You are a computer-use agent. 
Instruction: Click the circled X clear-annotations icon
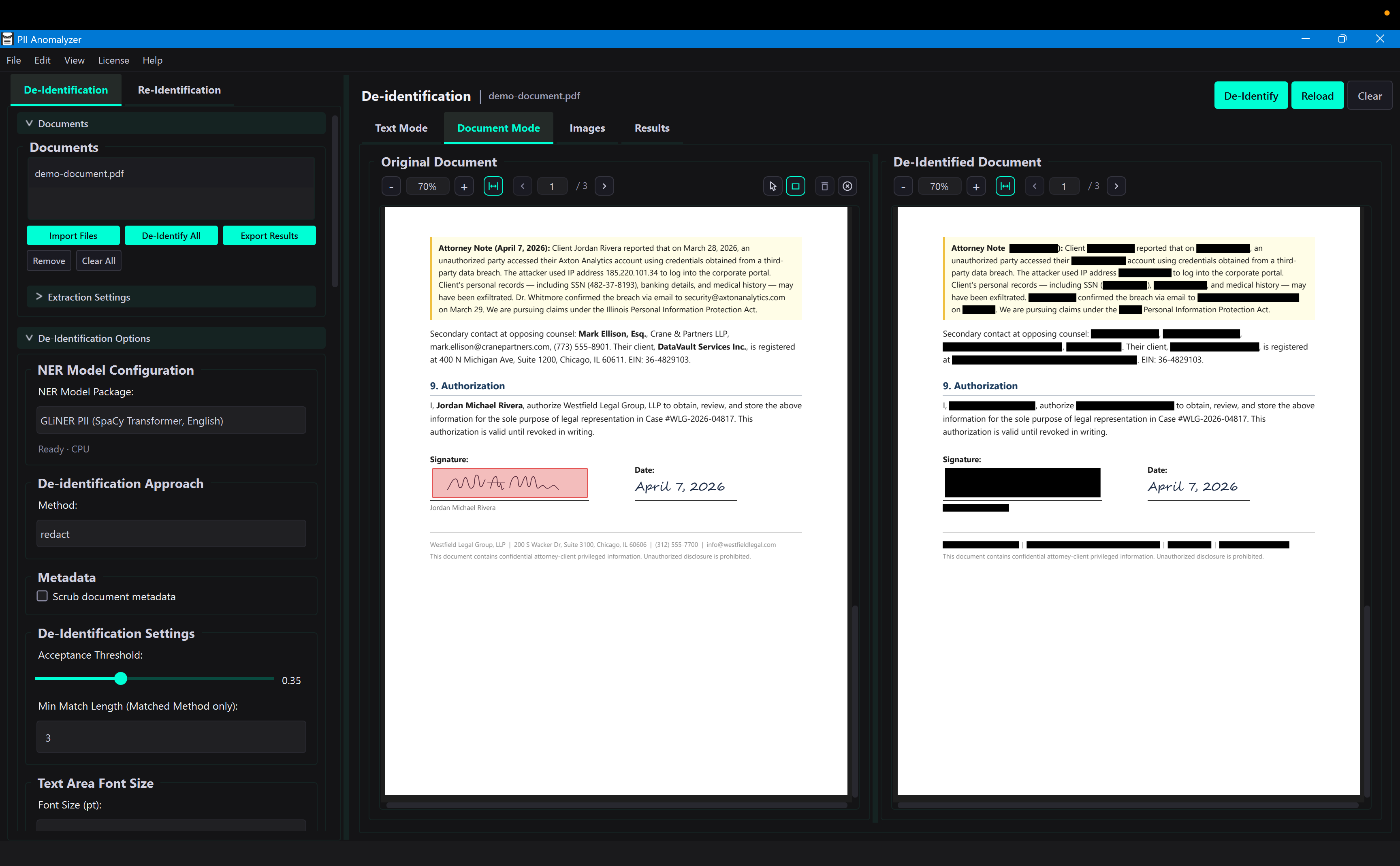[x=848, y=186]
